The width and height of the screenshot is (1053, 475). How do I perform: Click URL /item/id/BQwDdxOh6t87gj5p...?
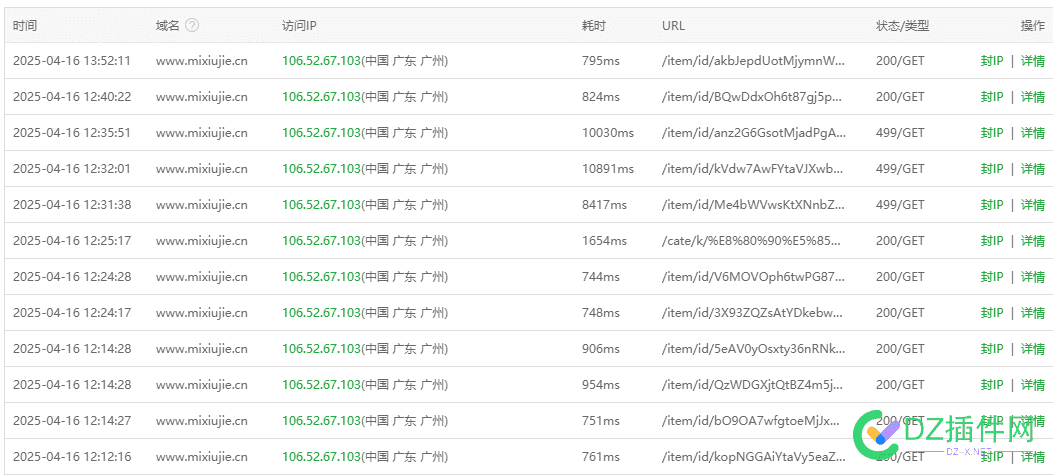[x=751, y=97]
